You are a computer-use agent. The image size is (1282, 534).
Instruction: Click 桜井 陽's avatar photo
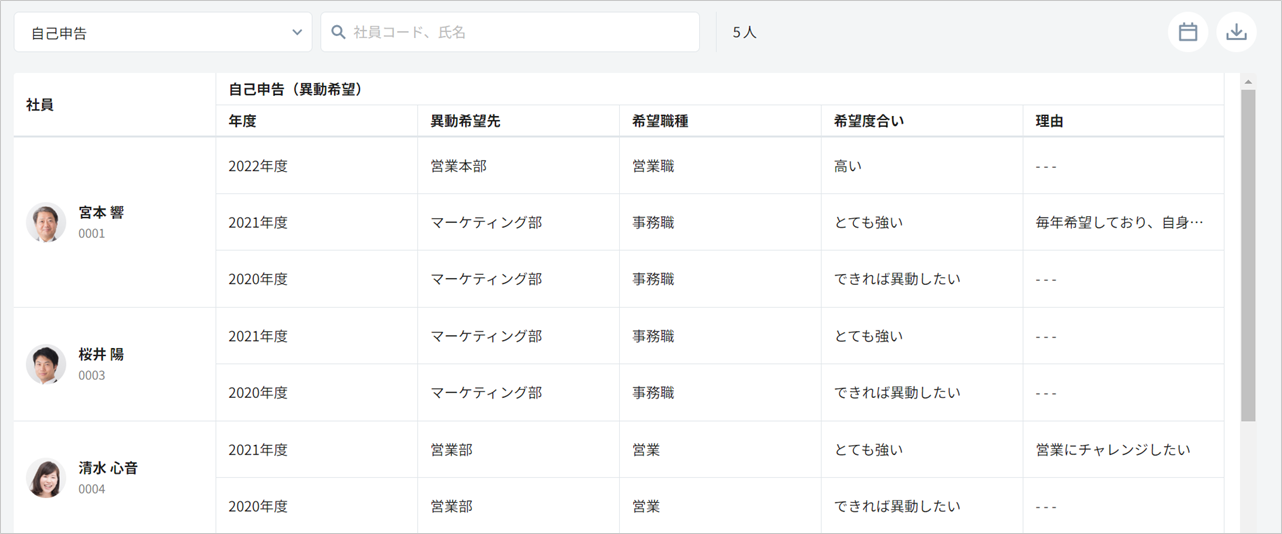tap(46, 364)
